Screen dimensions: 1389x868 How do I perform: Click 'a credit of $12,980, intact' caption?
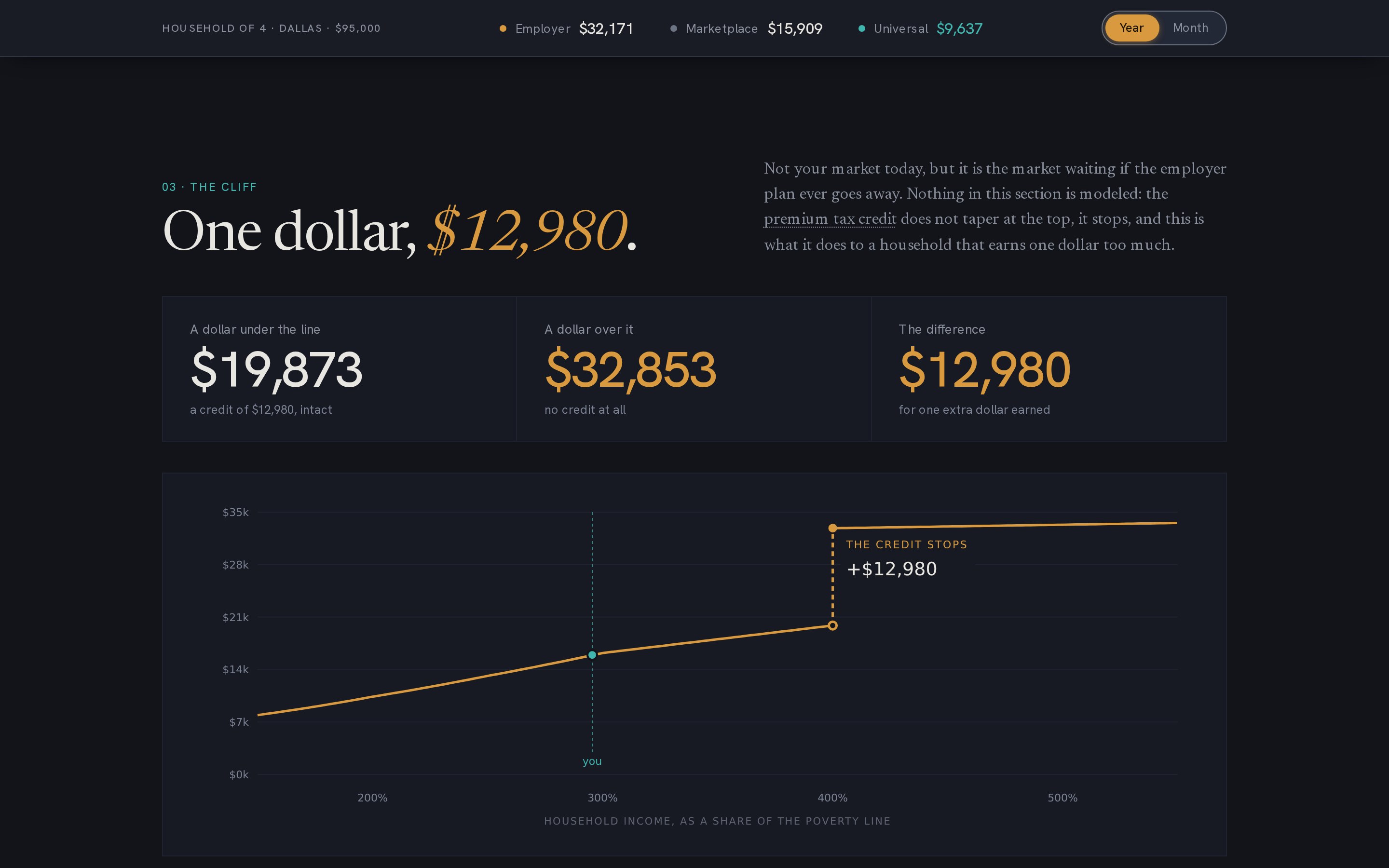261,410
